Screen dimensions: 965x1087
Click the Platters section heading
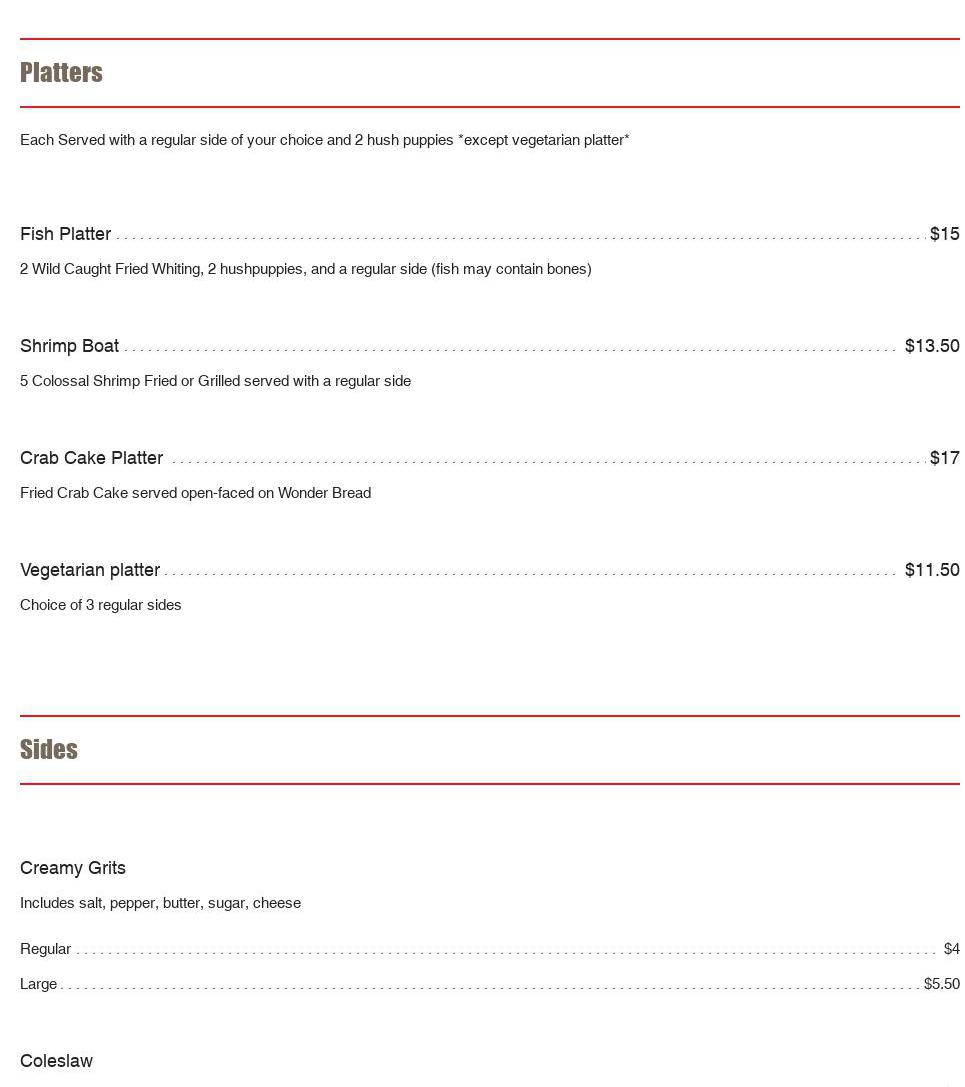coord(61,73)
